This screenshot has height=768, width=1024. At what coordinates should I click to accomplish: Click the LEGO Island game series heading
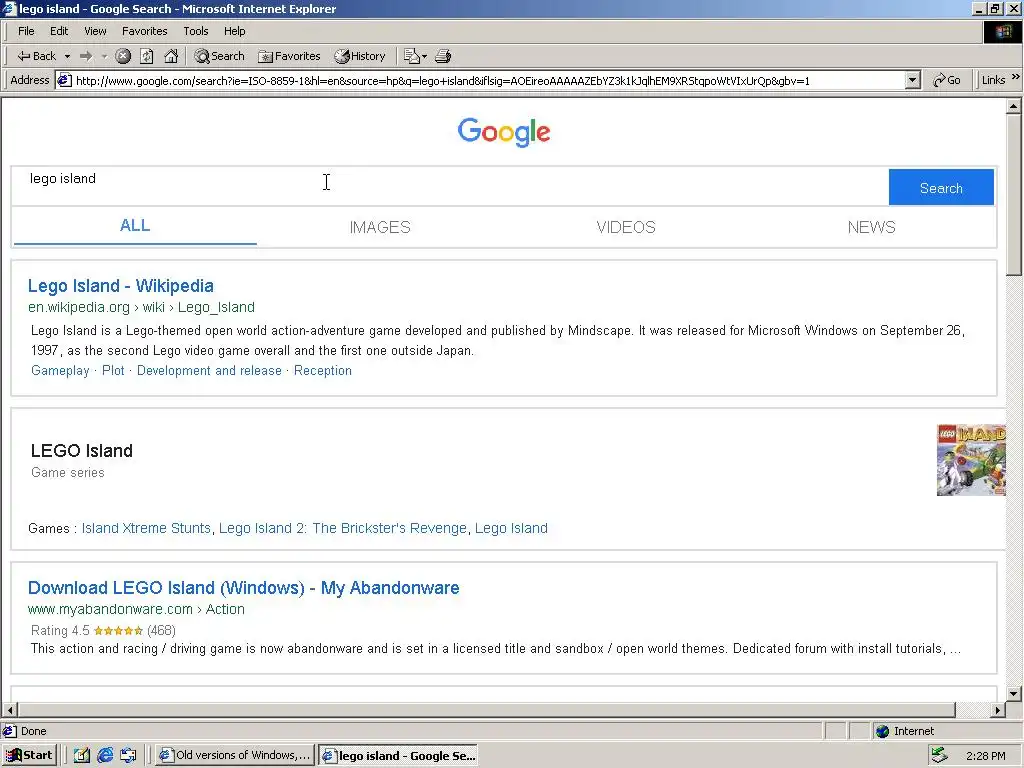point(82,451)
